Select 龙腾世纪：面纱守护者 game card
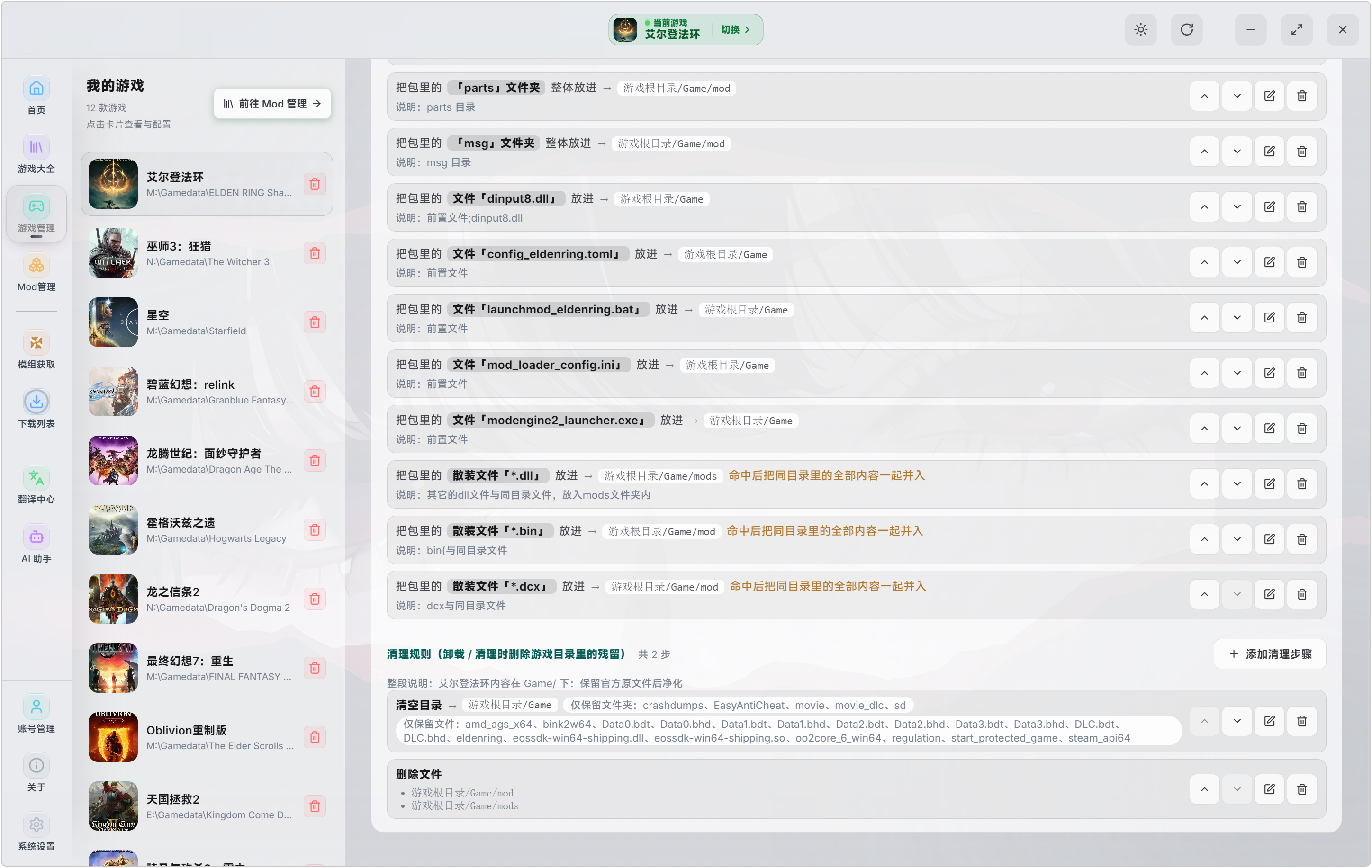1372x868 pixels. [x=207, y=460]
